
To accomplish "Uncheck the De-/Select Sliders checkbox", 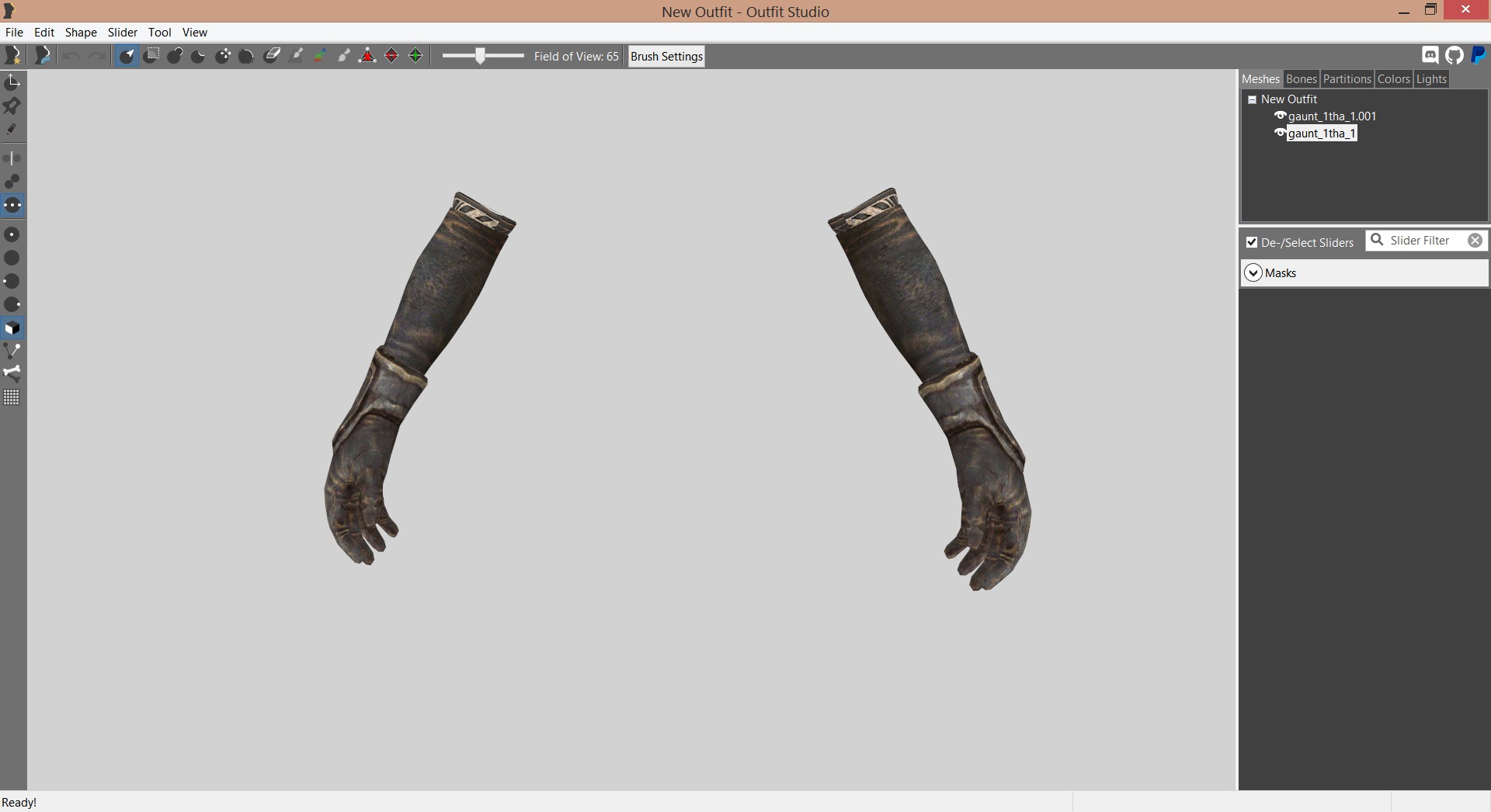I will point(1252,242).
